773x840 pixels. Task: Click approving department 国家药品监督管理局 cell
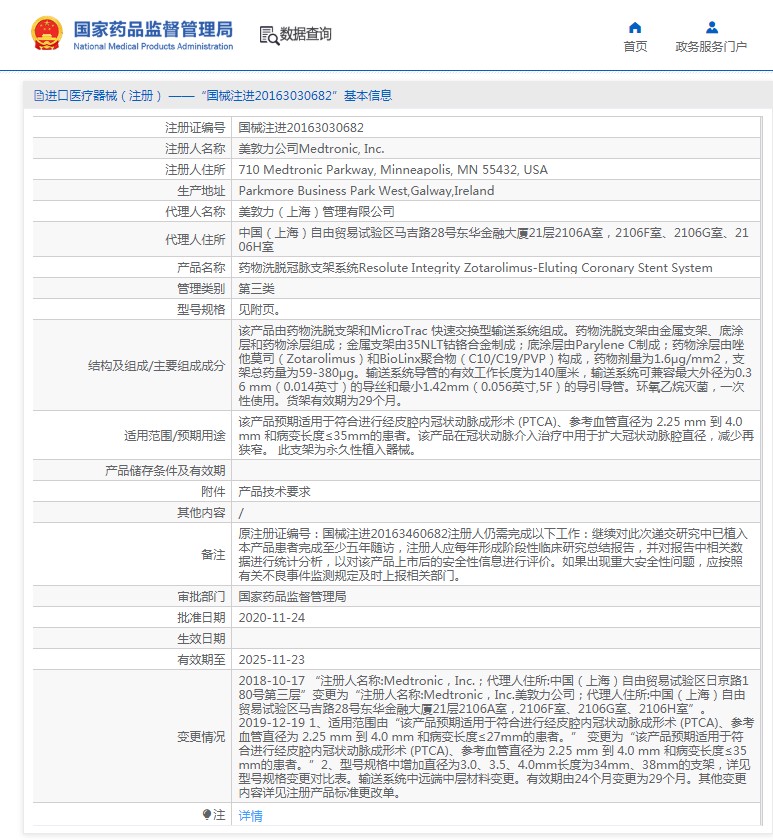[x=292, y=597]
